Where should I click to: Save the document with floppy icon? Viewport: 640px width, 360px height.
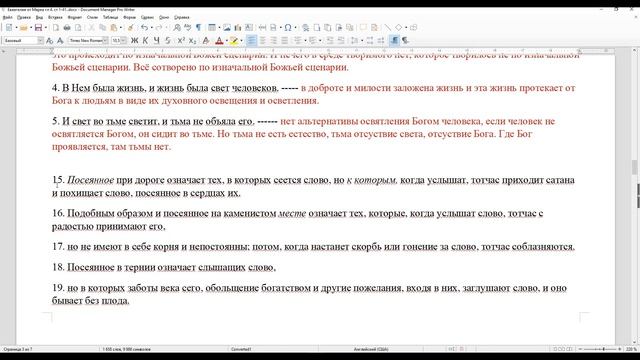38,28
